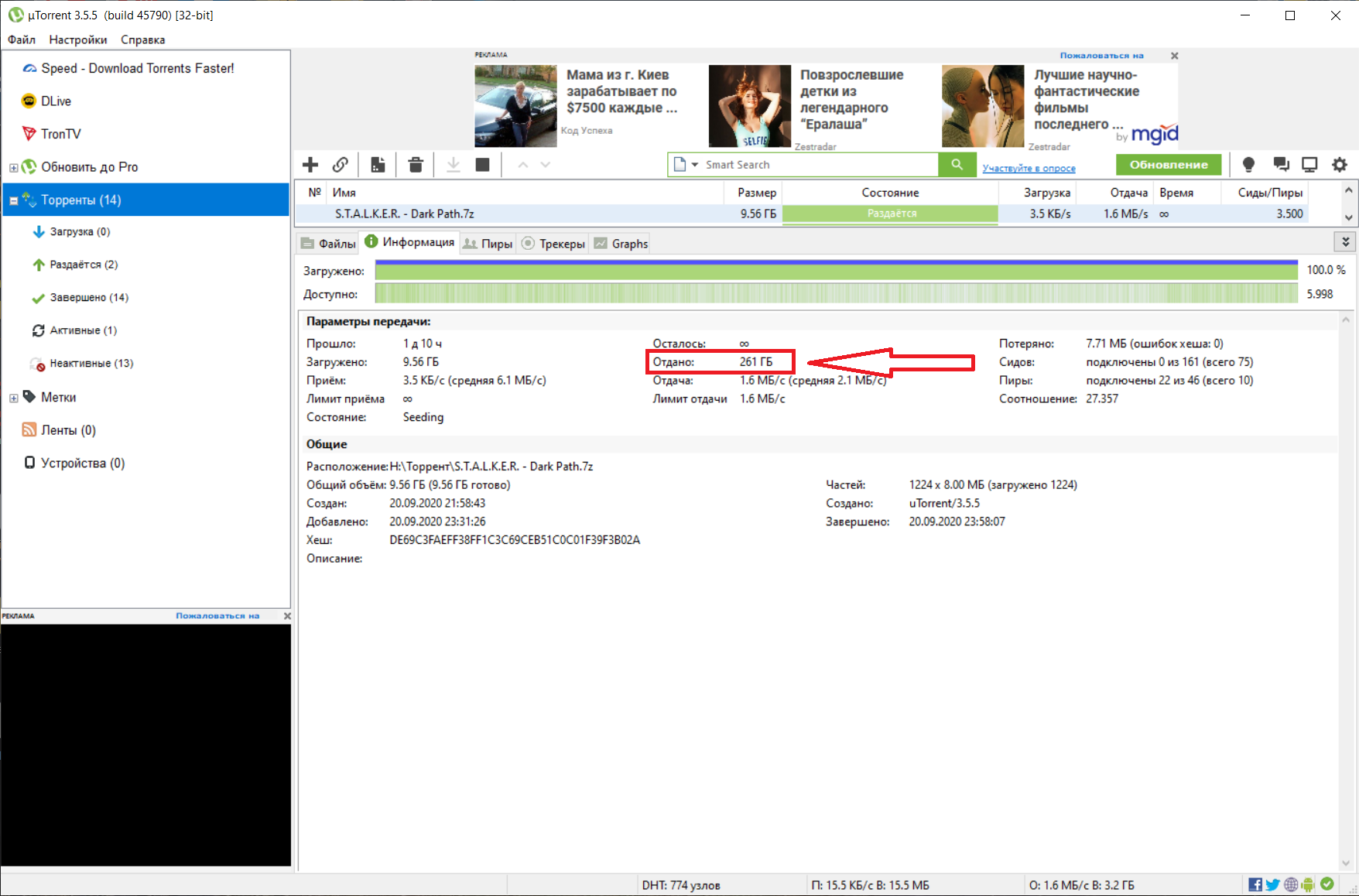The image size is (1359, 896).
Task: Open DLive in the sidebar
Action: point(56,101)
